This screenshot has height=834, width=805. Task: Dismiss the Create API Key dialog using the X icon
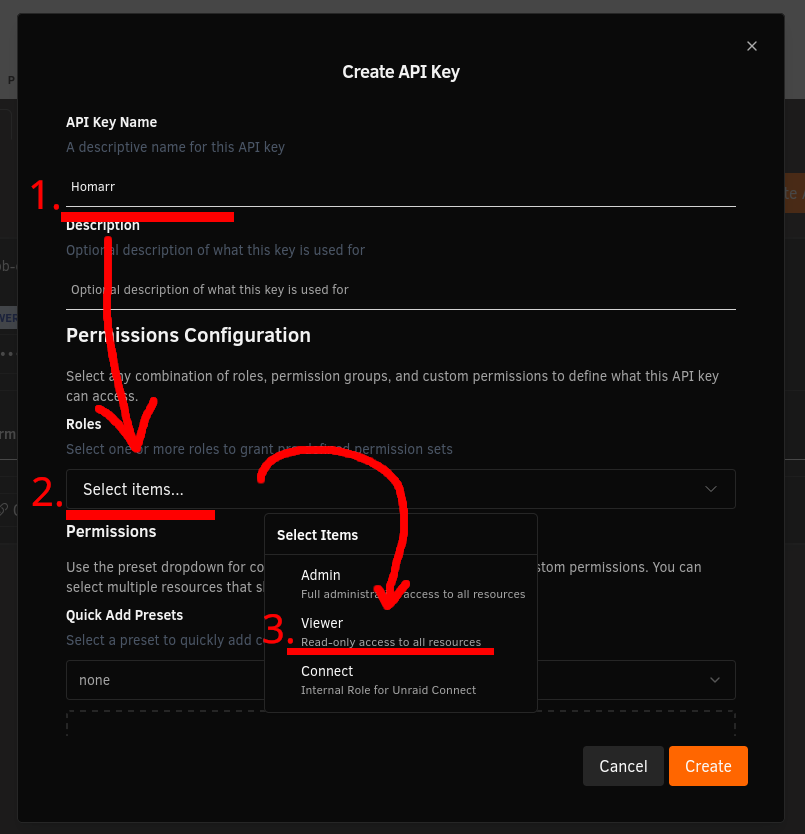coord(752,46)
